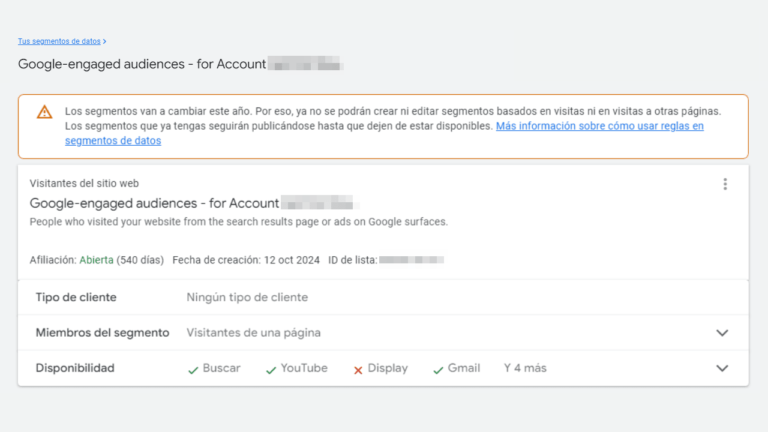Click the green check next to Gmail
Screen dimensions: 768x432
(438, 370)
